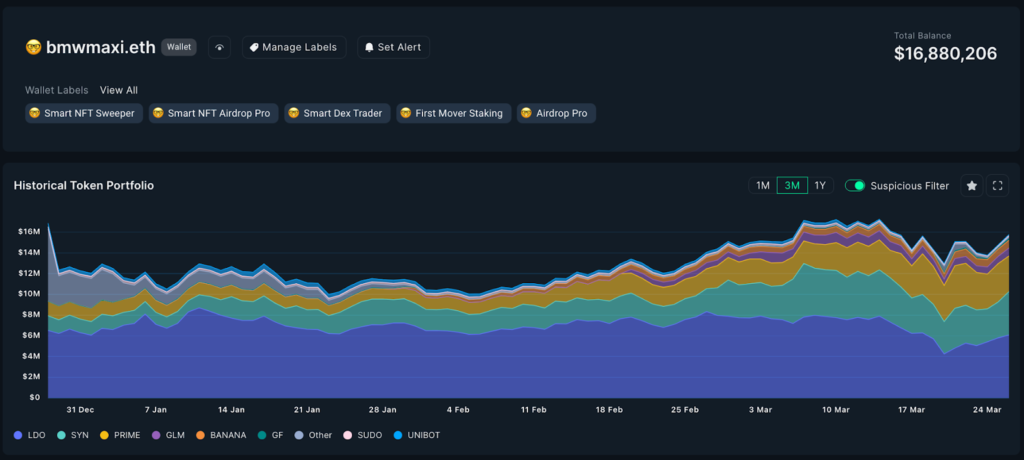Click the star favorite chart icon
Viewport: 1024px width, 460px height.
click(971, 185)
